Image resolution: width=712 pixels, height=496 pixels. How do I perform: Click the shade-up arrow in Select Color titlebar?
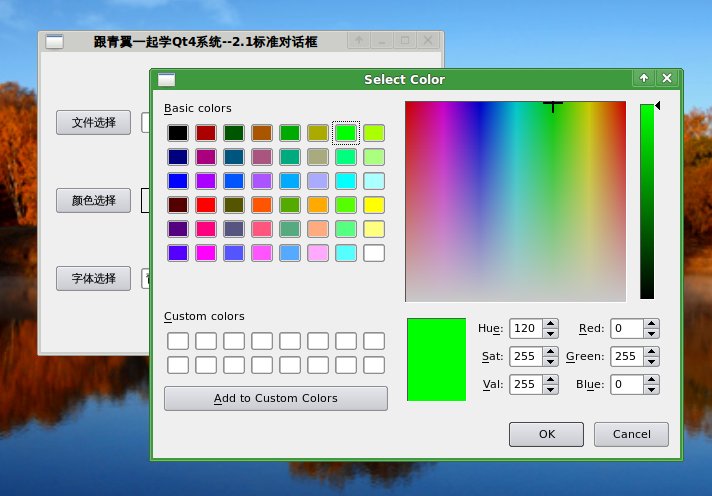643,79
